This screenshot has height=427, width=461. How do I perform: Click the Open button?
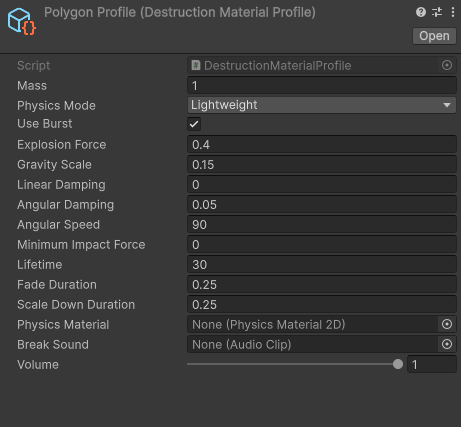point(434,36)
